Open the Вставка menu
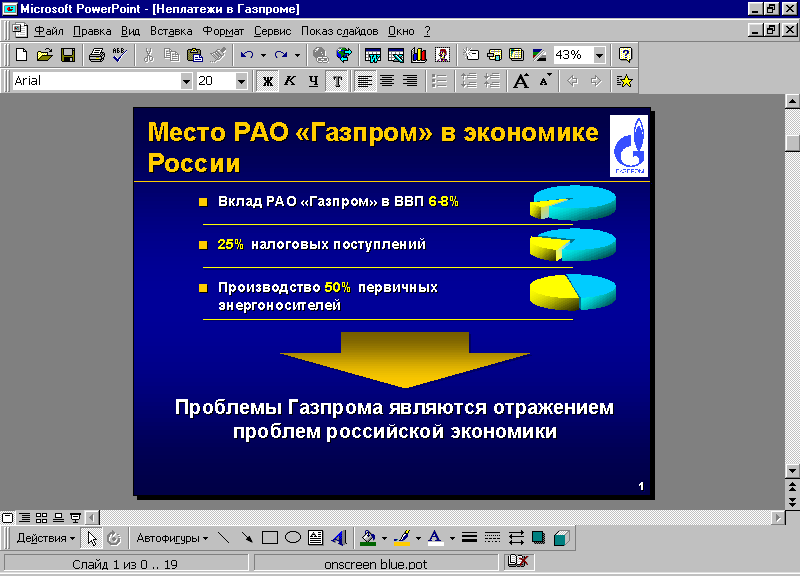Image resolution: width=800 pixels, height=576 pixels. 171,31
